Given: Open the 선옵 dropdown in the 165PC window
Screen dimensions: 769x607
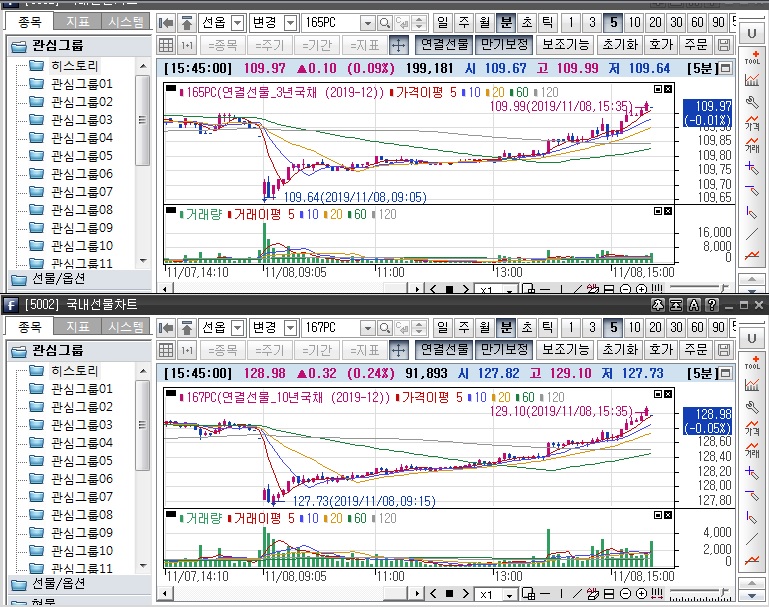Looking at the screenshot, I should coord(237,23).
